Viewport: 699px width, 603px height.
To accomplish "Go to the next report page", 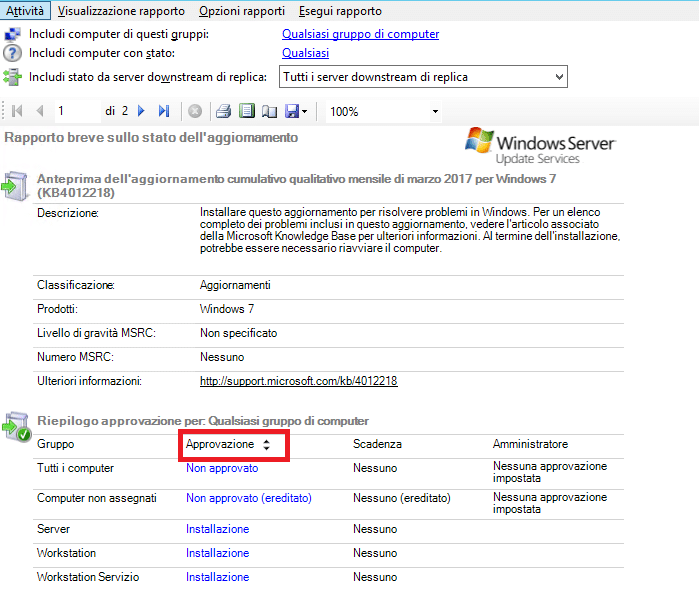I will coord(141,111).
